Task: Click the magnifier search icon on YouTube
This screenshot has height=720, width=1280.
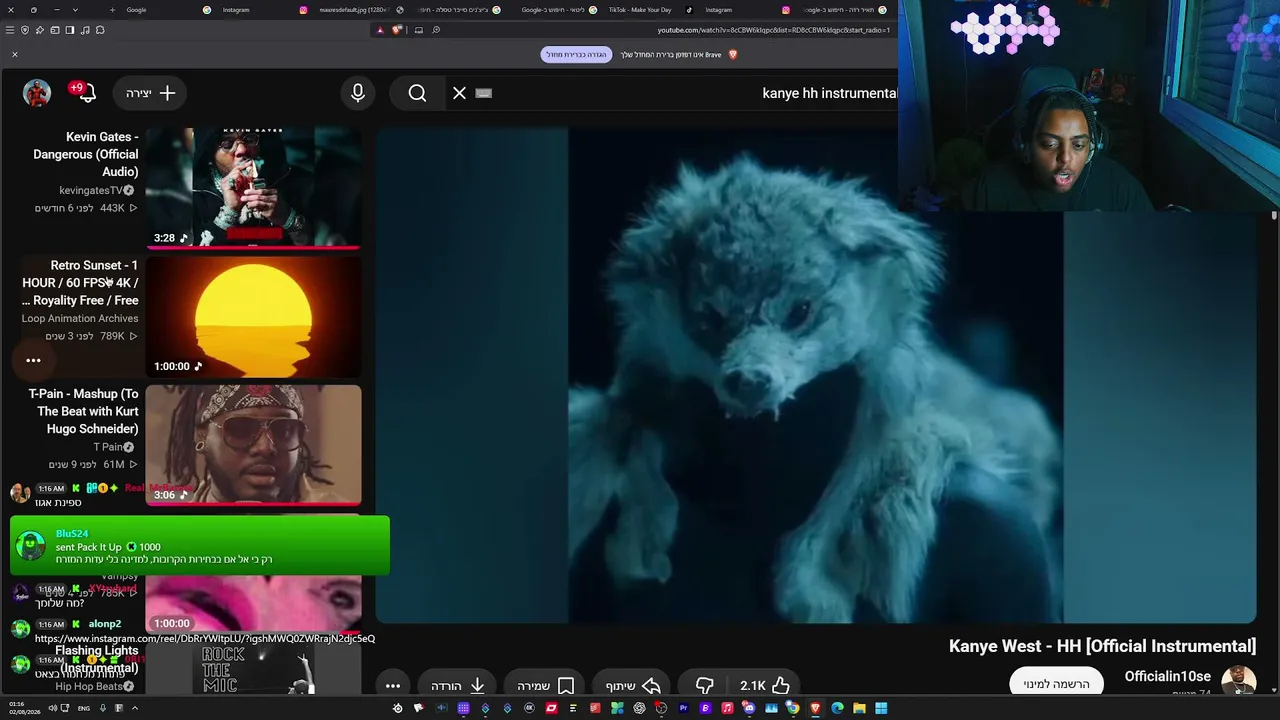Action: [417, 93]
